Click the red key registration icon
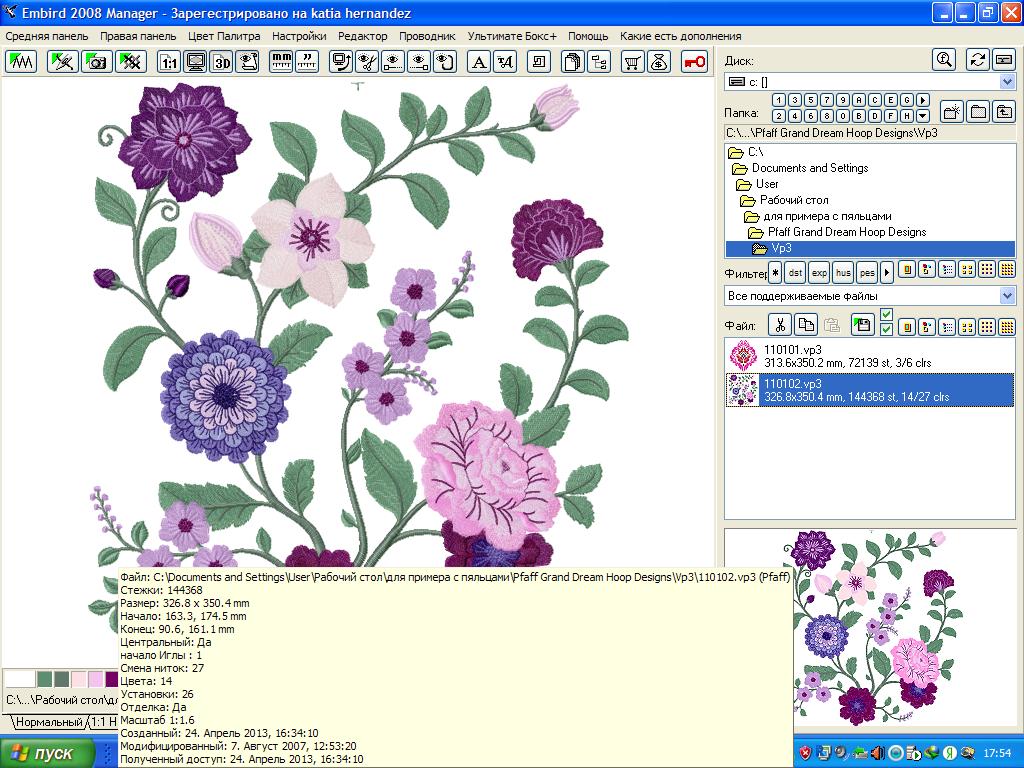 coord(694,62)
